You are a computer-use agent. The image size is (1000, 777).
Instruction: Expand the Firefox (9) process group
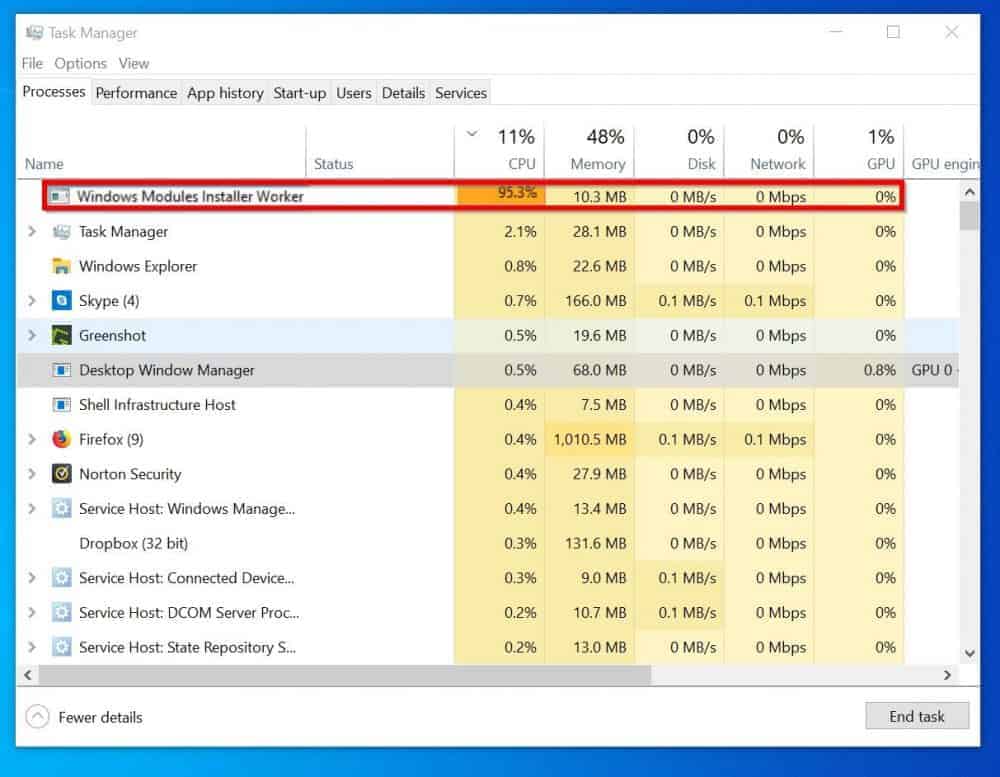pyautogui.click(x=31, y=439)
